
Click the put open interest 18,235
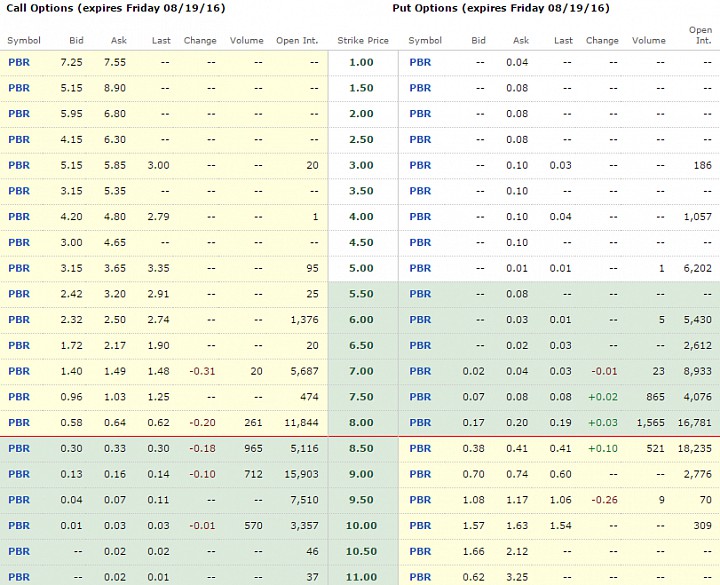695,448
